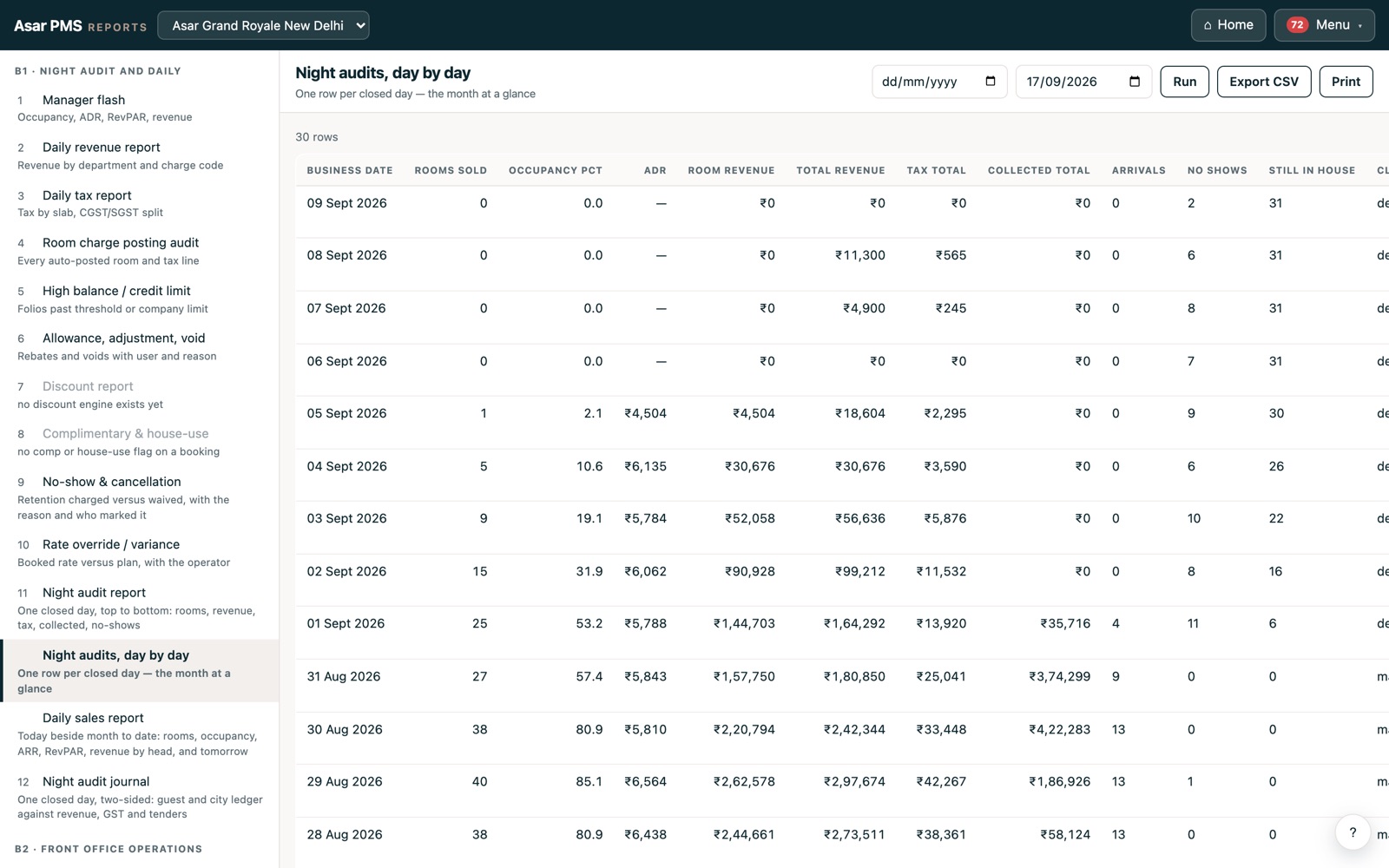The width and height of the screenshot is (1389, 868).
Task: Click the Rooms Sold column header
Action: pyautogui.click(x=451, y=170)
